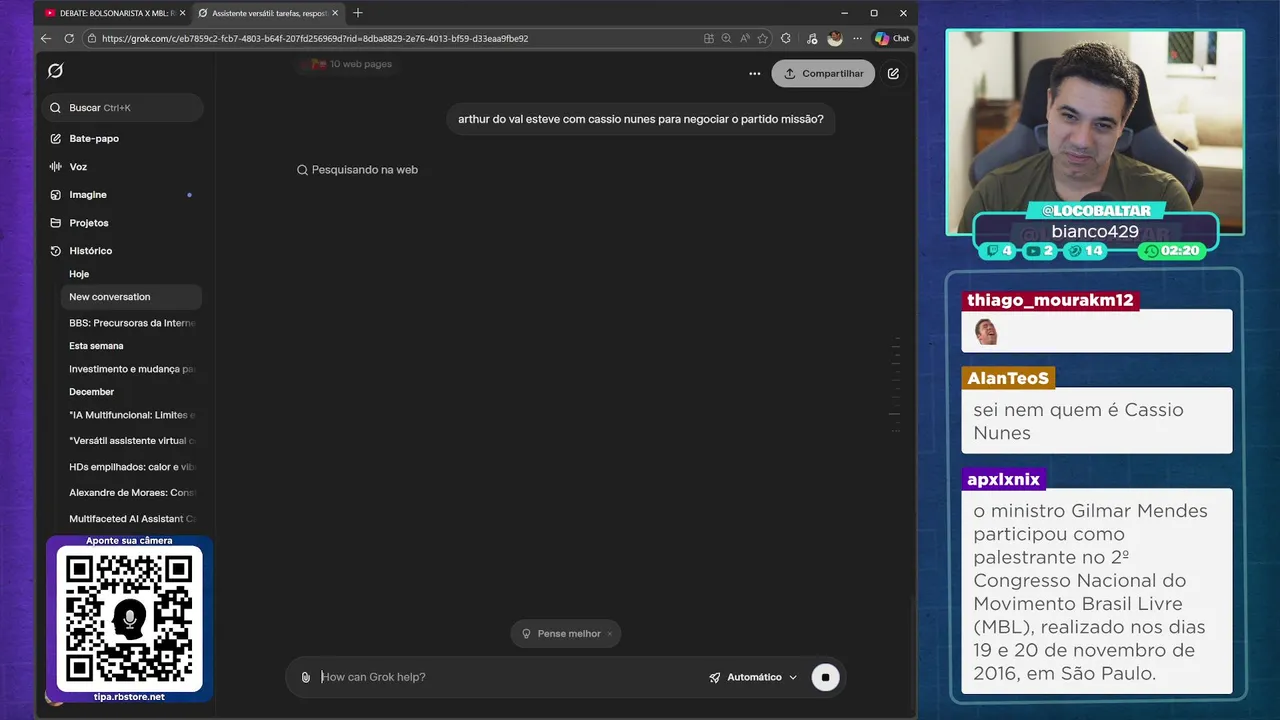Click the browser refresh icon
The image size is (1280, 720).
69,39
